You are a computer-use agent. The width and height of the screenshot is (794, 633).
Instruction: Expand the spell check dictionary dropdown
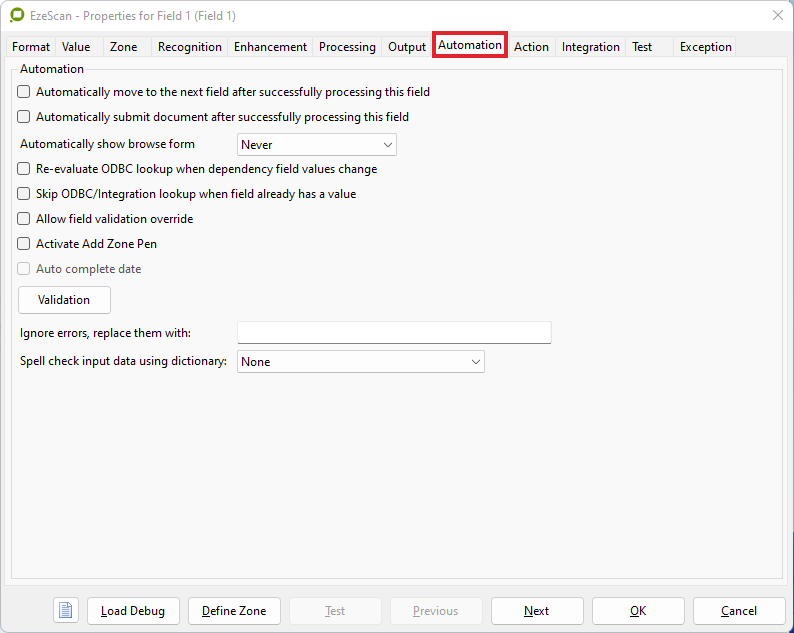coord(360,362)
